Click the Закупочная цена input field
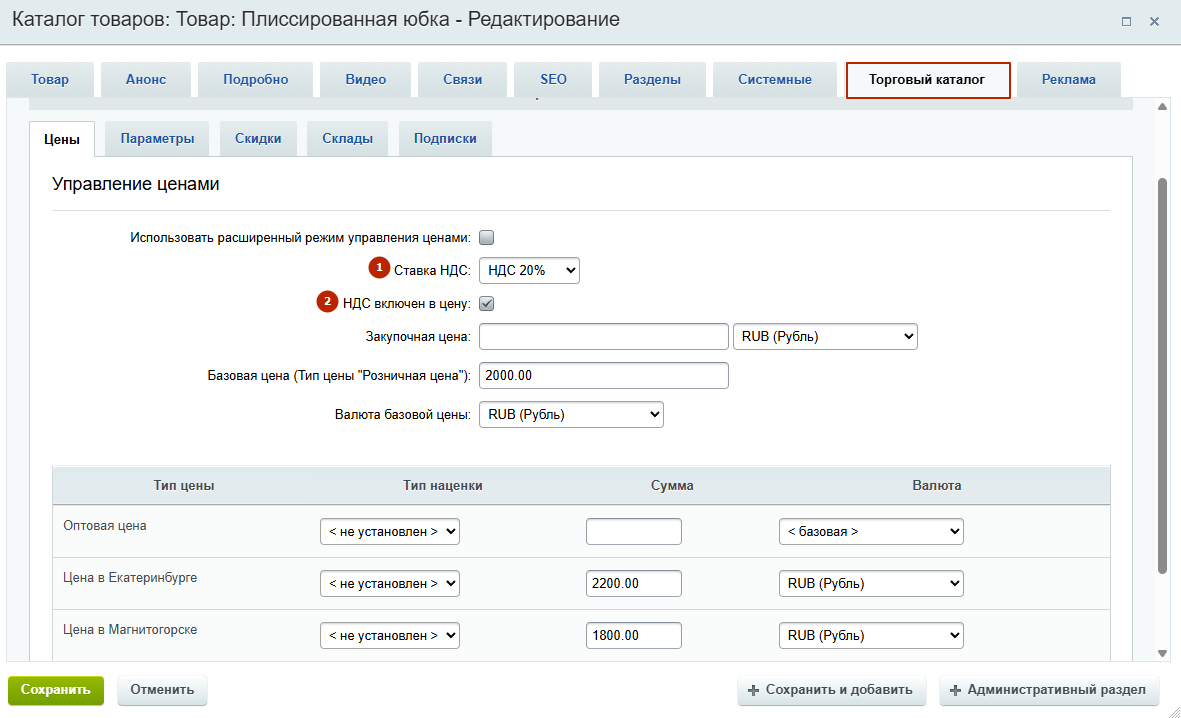Viewport: 1181px width, 718px height. coord(604,337)
